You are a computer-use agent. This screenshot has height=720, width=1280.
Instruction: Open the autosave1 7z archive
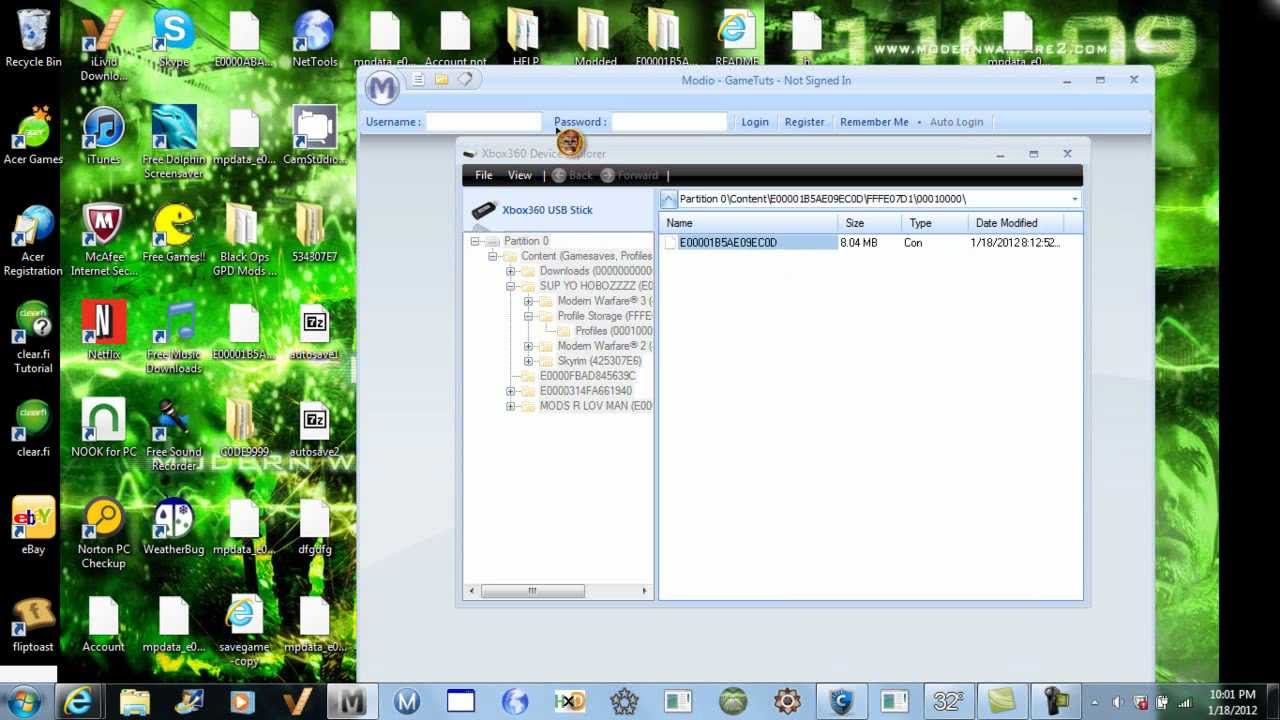tap(314, 331)
